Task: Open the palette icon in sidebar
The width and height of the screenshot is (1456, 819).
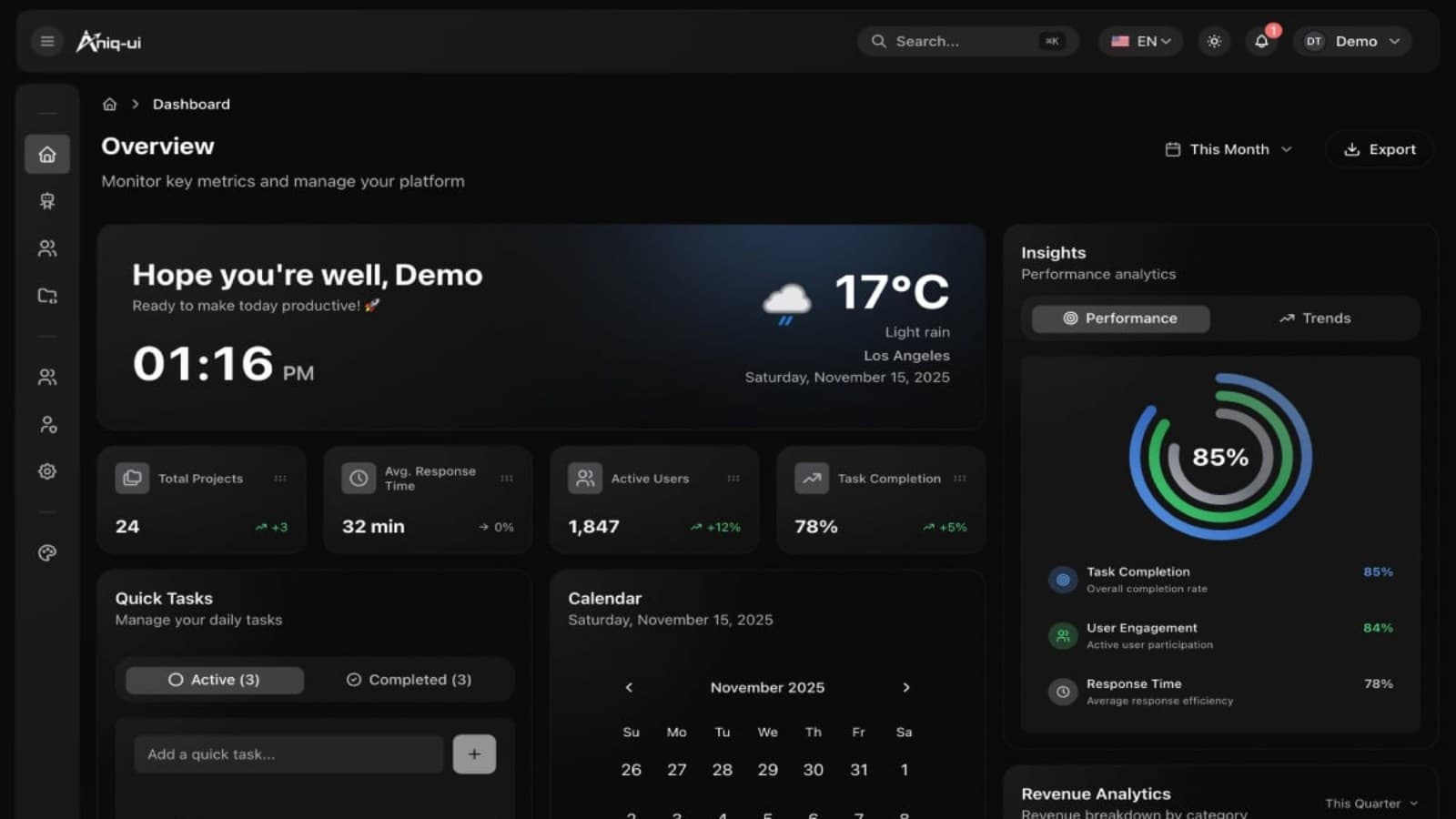Action: (47, 552)
